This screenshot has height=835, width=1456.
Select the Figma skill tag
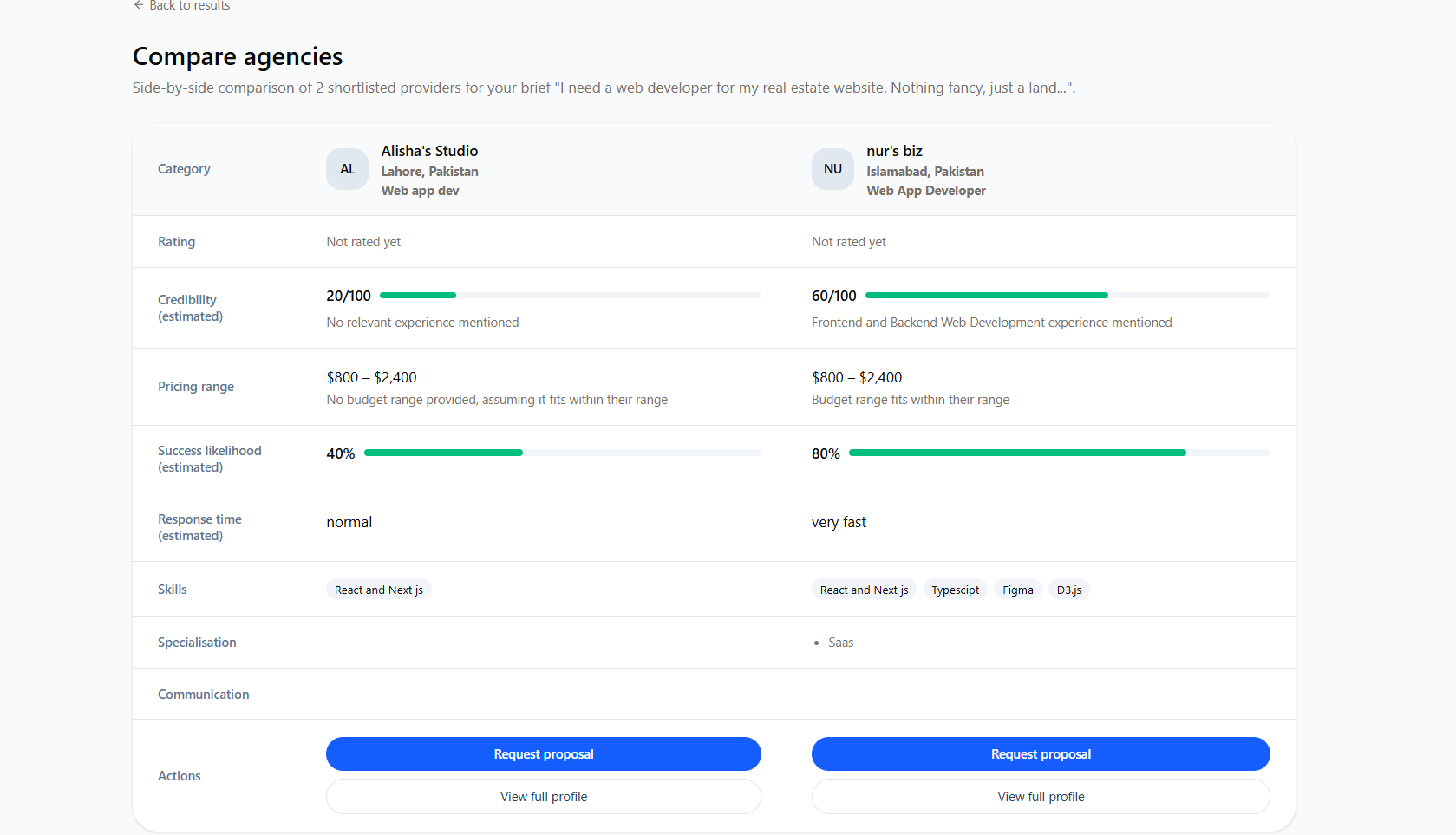pyautogui.click(x=1017, y=590)
